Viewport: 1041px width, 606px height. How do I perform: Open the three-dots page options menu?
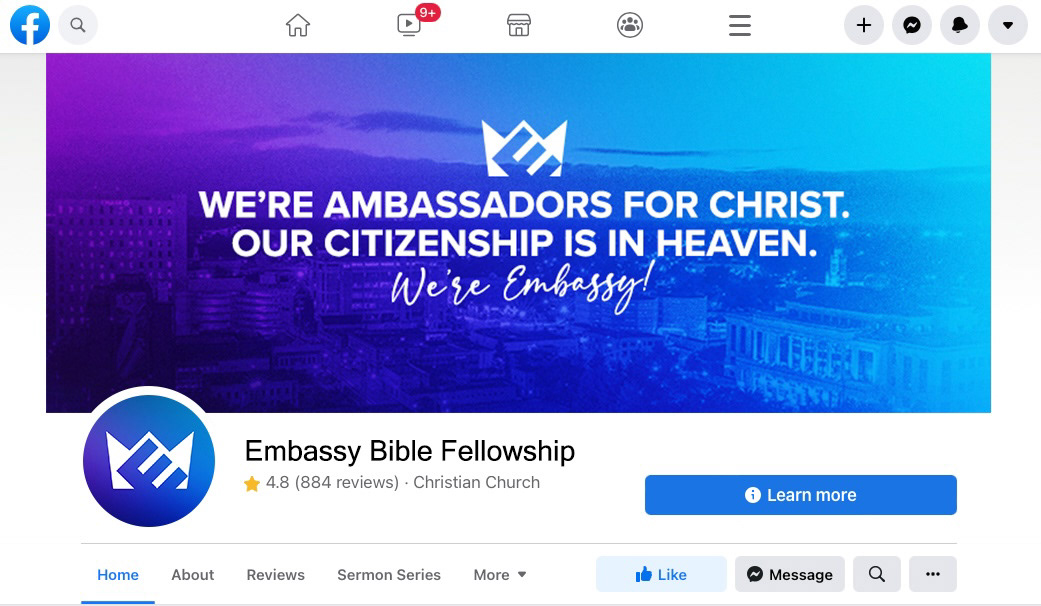pyautogui.click(x=933, y=574)
